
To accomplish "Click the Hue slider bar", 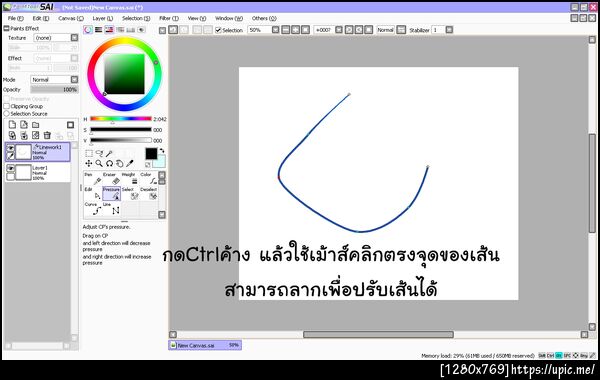I will (x=121, y=119).
